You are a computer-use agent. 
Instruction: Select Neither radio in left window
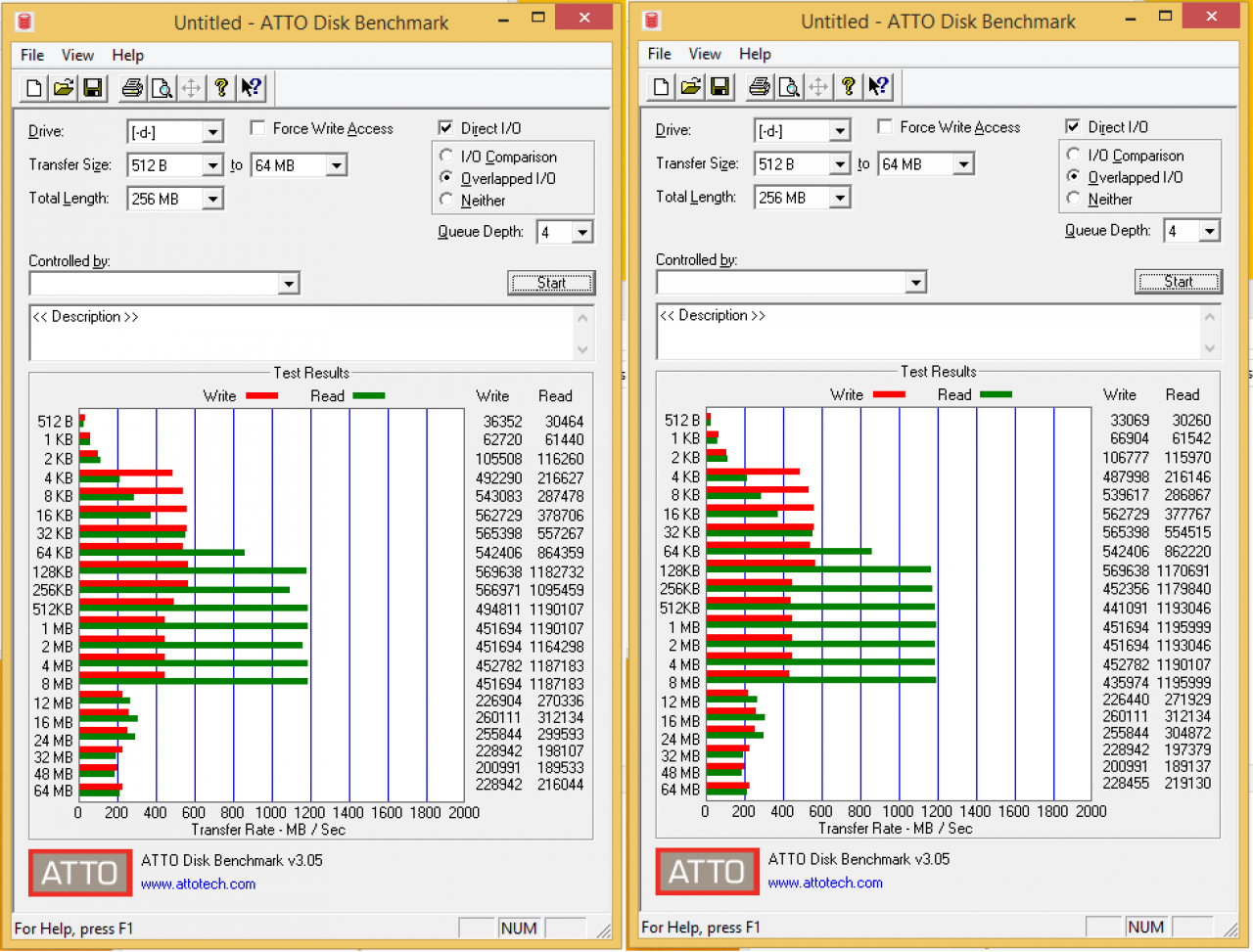coord(446,200)
